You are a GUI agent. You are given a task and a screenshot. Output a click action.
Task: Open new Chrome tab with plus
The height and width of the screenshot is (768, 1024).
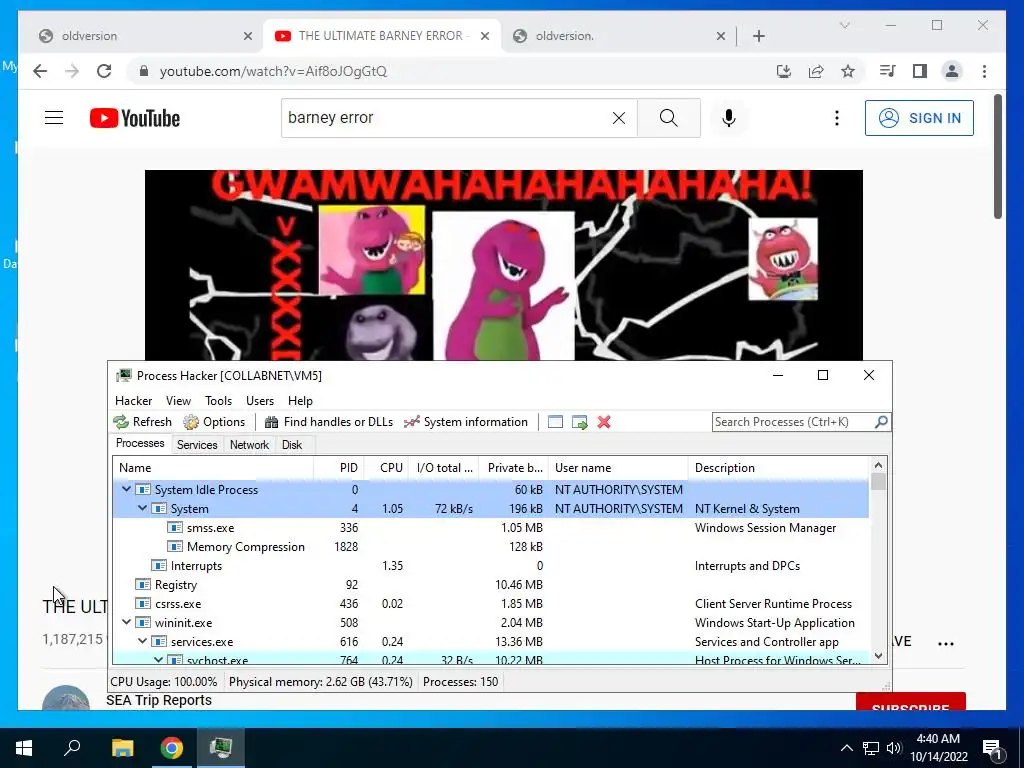point(759,36)
